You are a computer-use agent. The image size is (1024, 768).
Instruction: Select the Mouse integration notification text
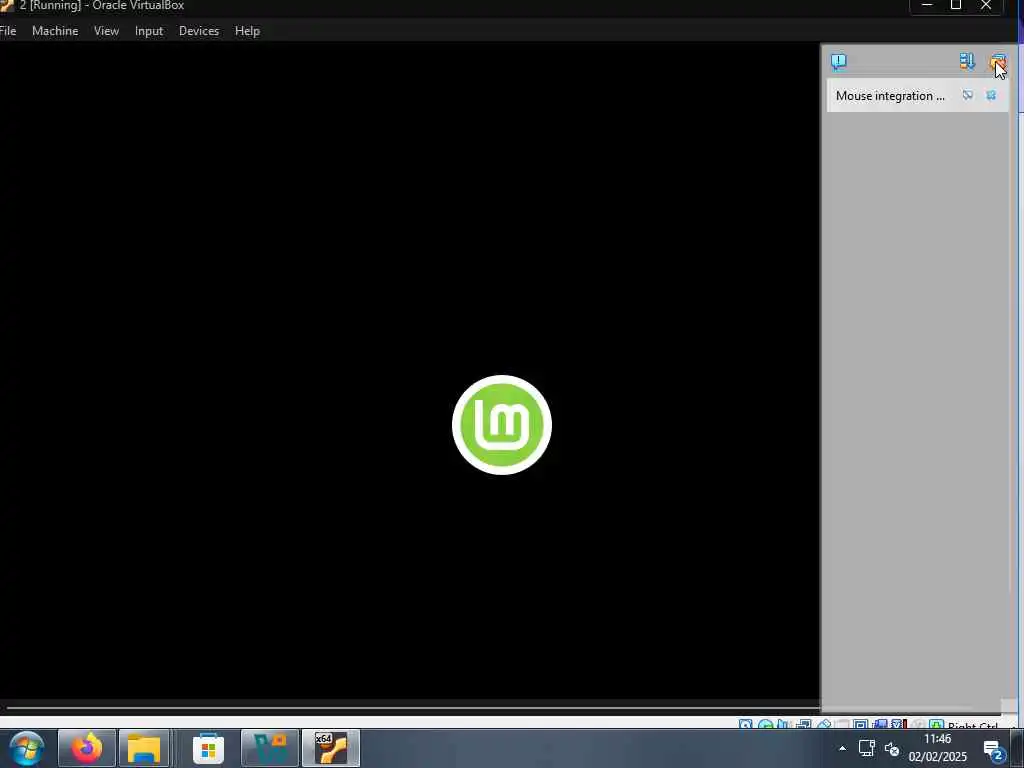[x=889, y=96]
